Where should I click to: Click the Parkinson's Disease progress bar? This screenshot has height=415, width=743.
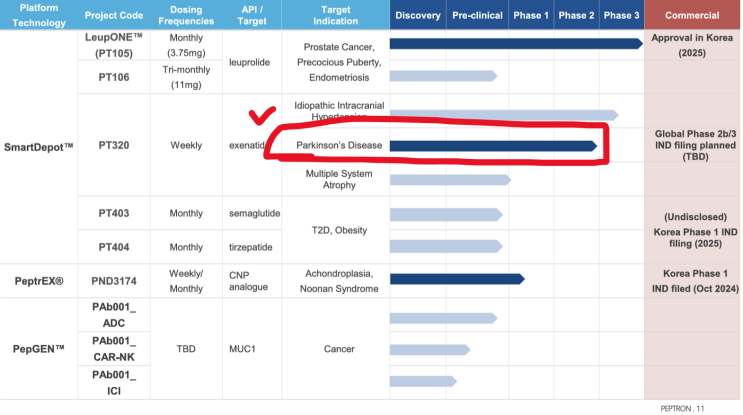point(493,146)
